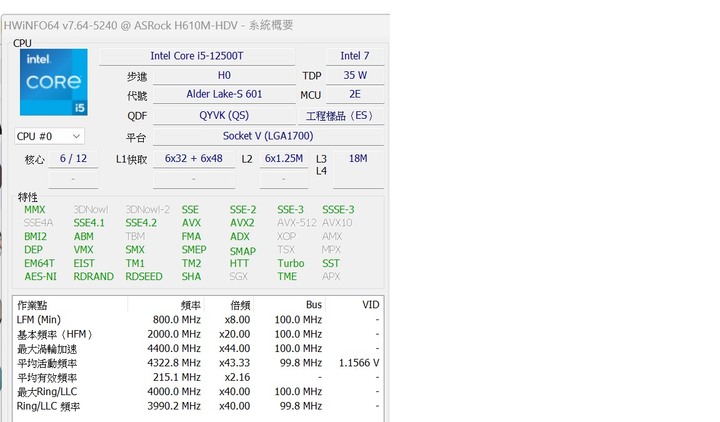Click the SMAP feature flag

pos(242,251)
